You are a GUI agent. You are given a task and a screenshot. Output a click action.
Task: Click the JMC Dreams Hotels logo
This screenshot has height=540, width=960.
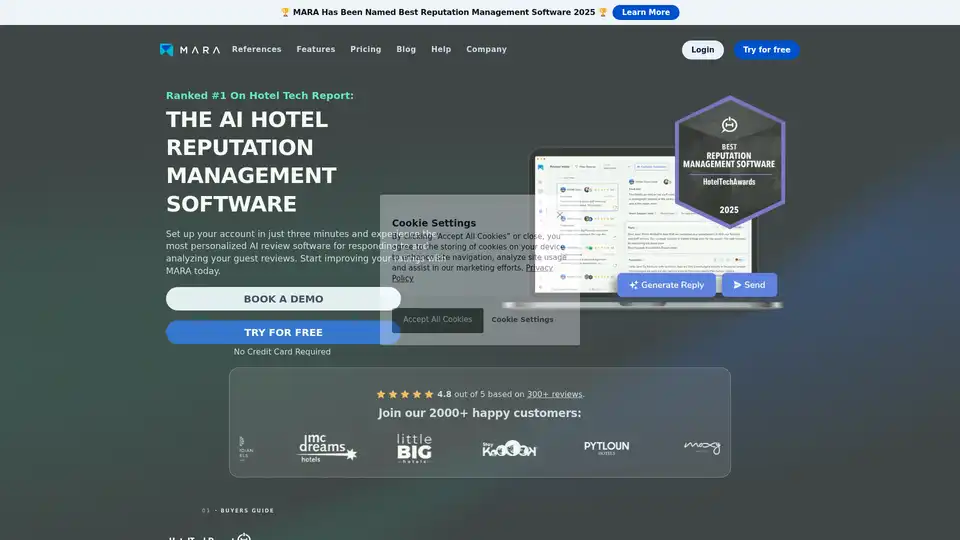click(327, 448)
